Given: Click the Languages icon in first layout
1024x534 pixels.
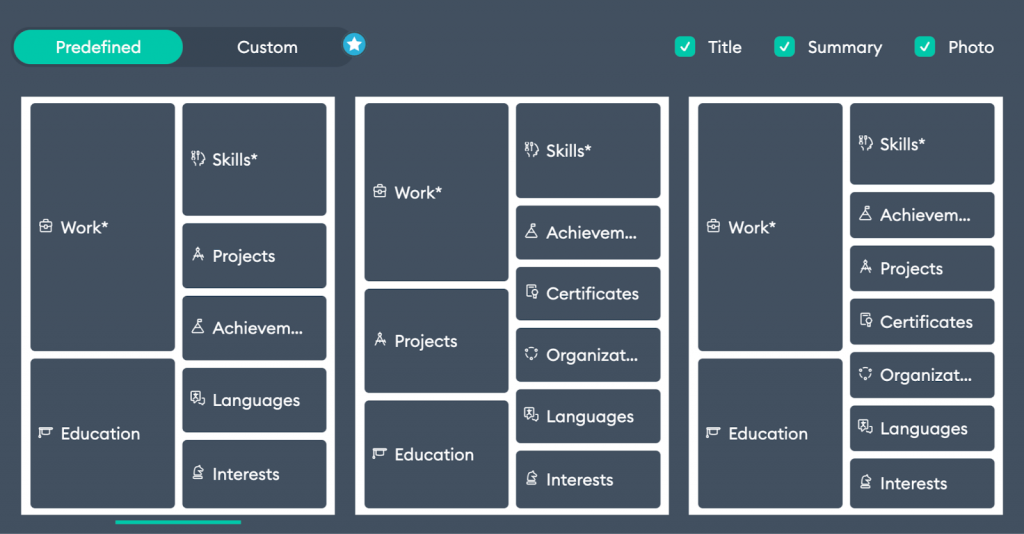Looking at the screenshot, I should pyautogui.click(x=197, y=399).
